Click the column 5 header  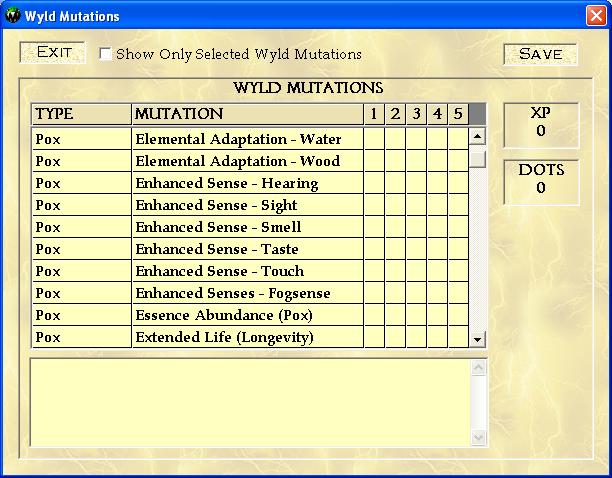click(x=458, y=114)
